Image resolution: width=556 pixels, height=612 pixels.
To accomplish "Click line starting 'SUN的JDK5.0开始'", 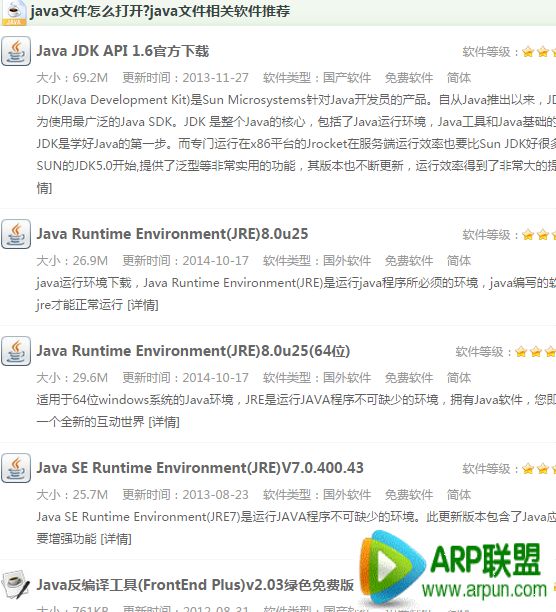I will click(x=296, y=166).
